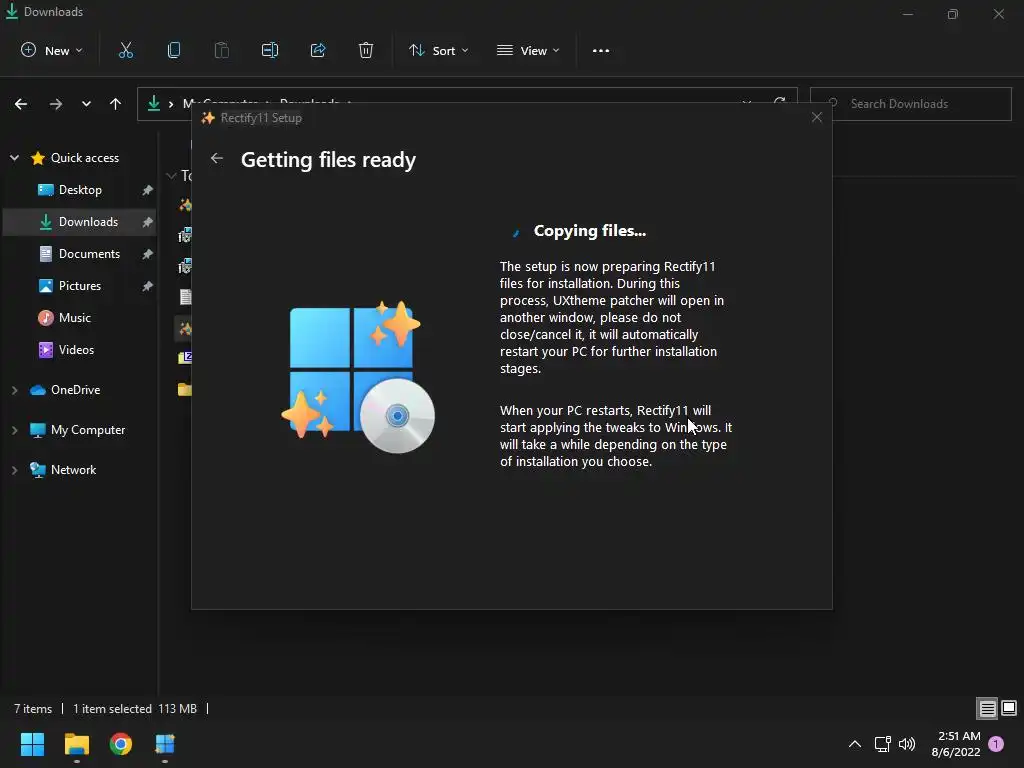Expand the Network tree node

coord(14,470)
